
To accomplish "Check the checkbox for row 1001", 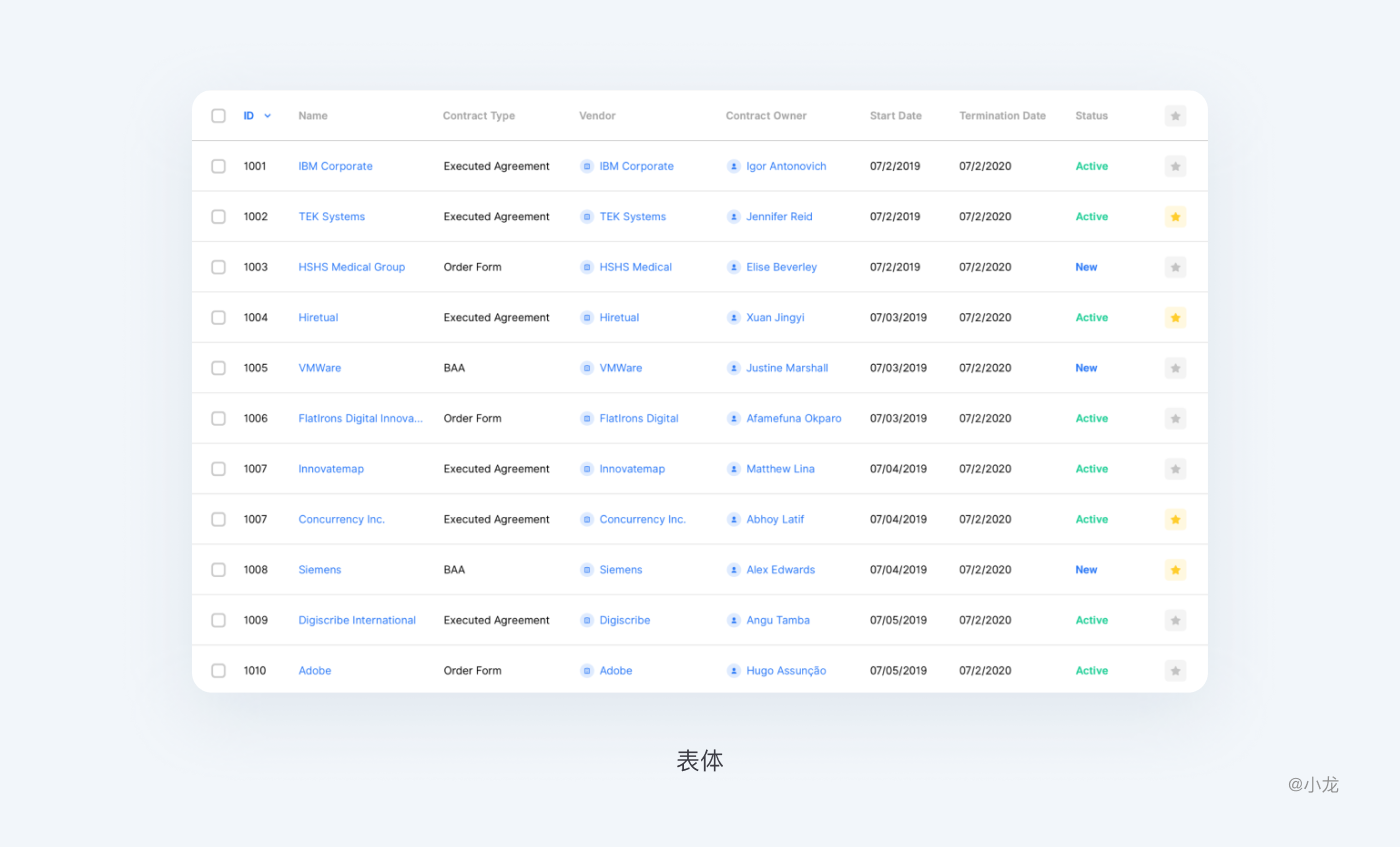I will [218, 166].
